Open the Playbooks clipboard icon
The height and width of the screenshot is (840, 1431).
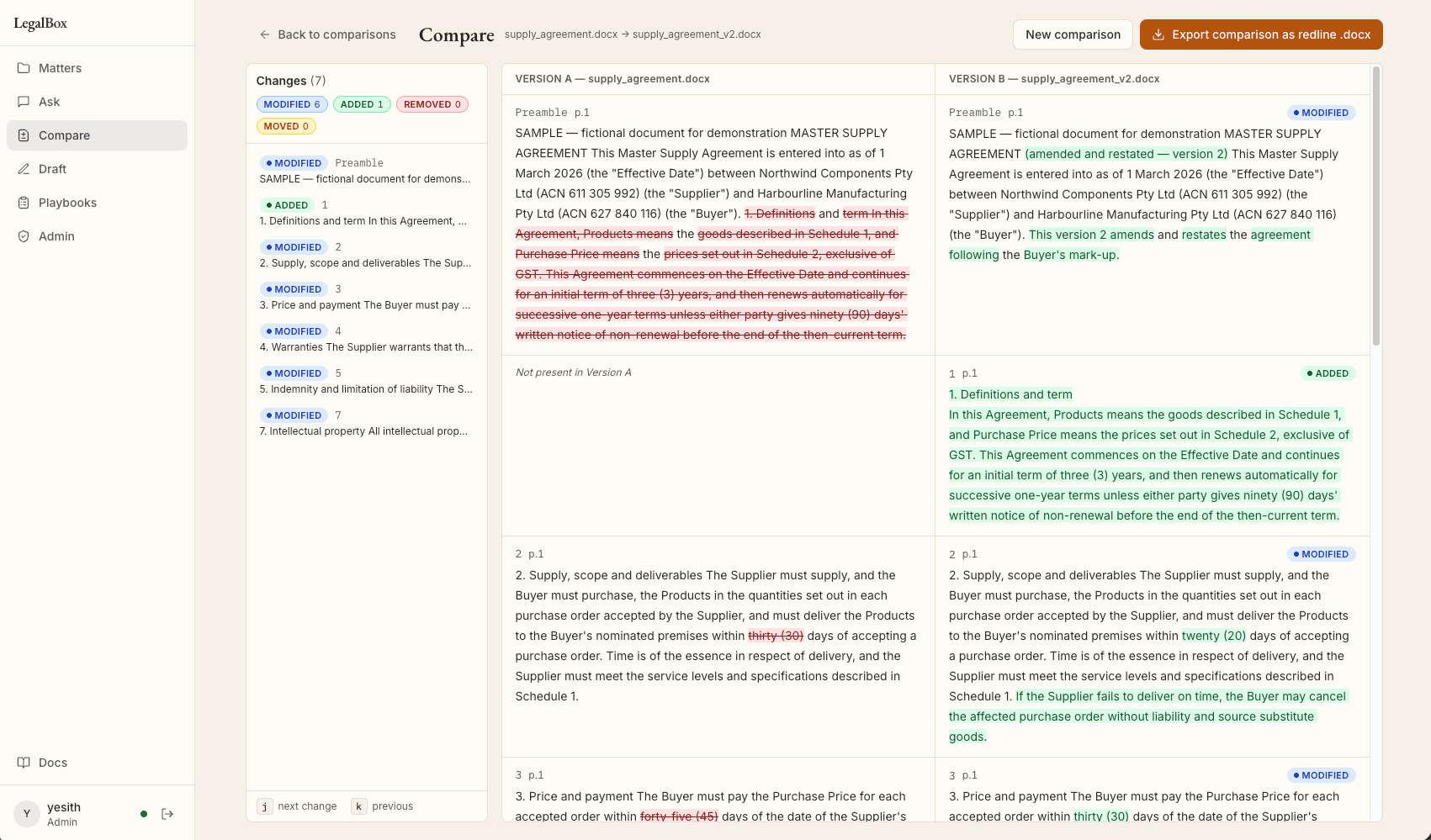coord(24,203)
